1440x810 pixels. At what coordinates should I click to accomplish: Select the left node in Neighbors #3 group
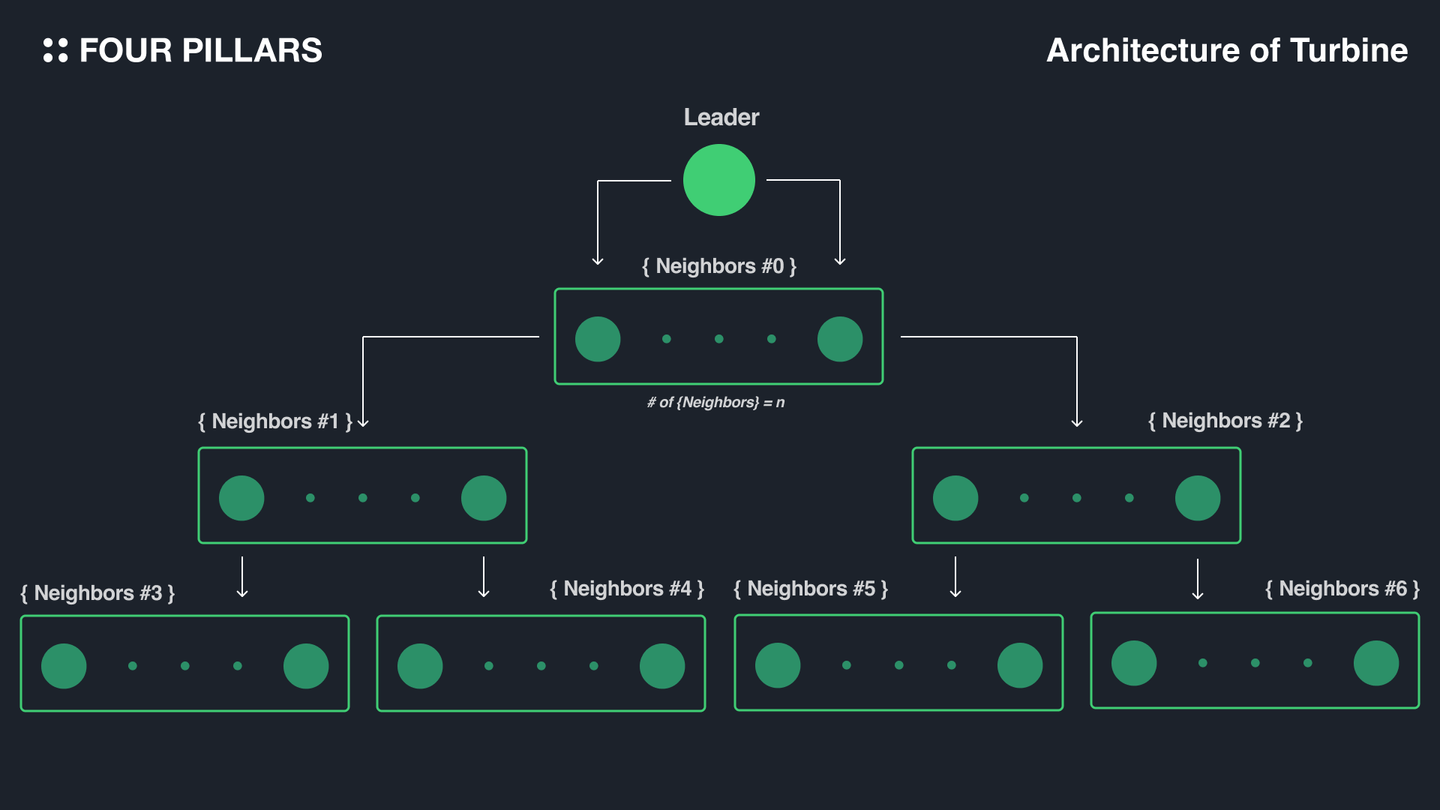click(64, 666)
